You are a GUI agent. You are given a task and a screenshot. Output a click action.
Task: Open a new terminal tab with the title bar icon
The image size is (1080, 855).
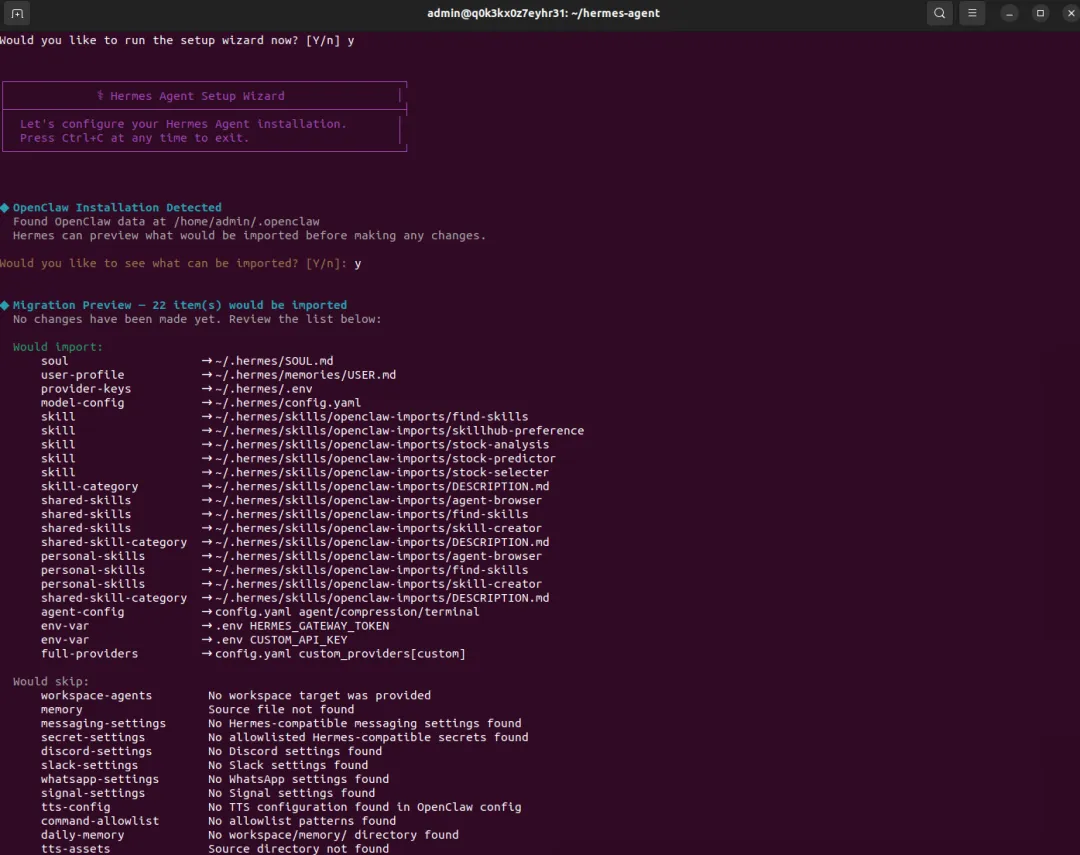click(17, 13)
